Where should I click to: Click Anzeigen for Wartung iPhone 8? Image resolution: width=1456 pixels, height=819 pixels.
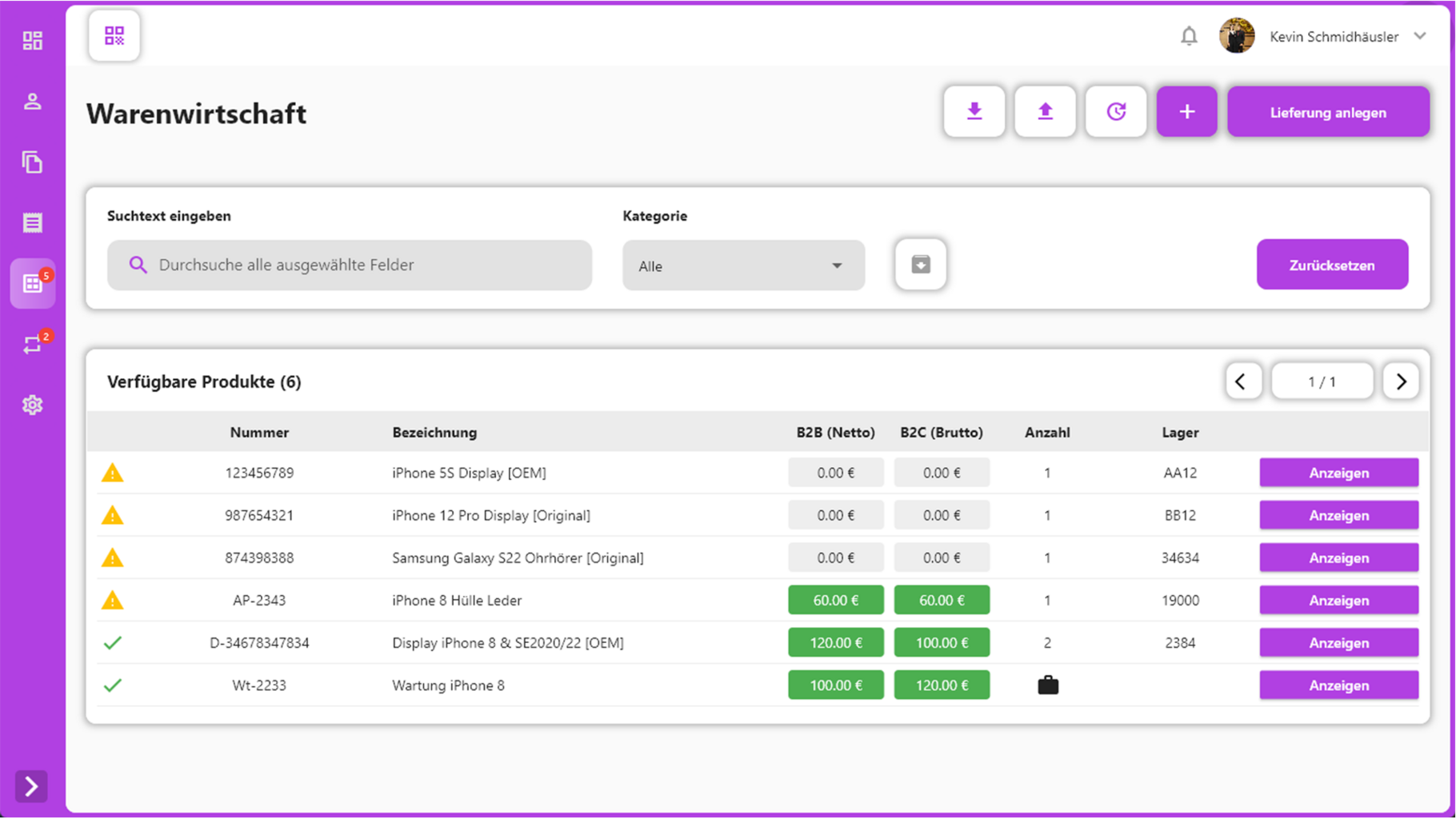point(1338,685)
